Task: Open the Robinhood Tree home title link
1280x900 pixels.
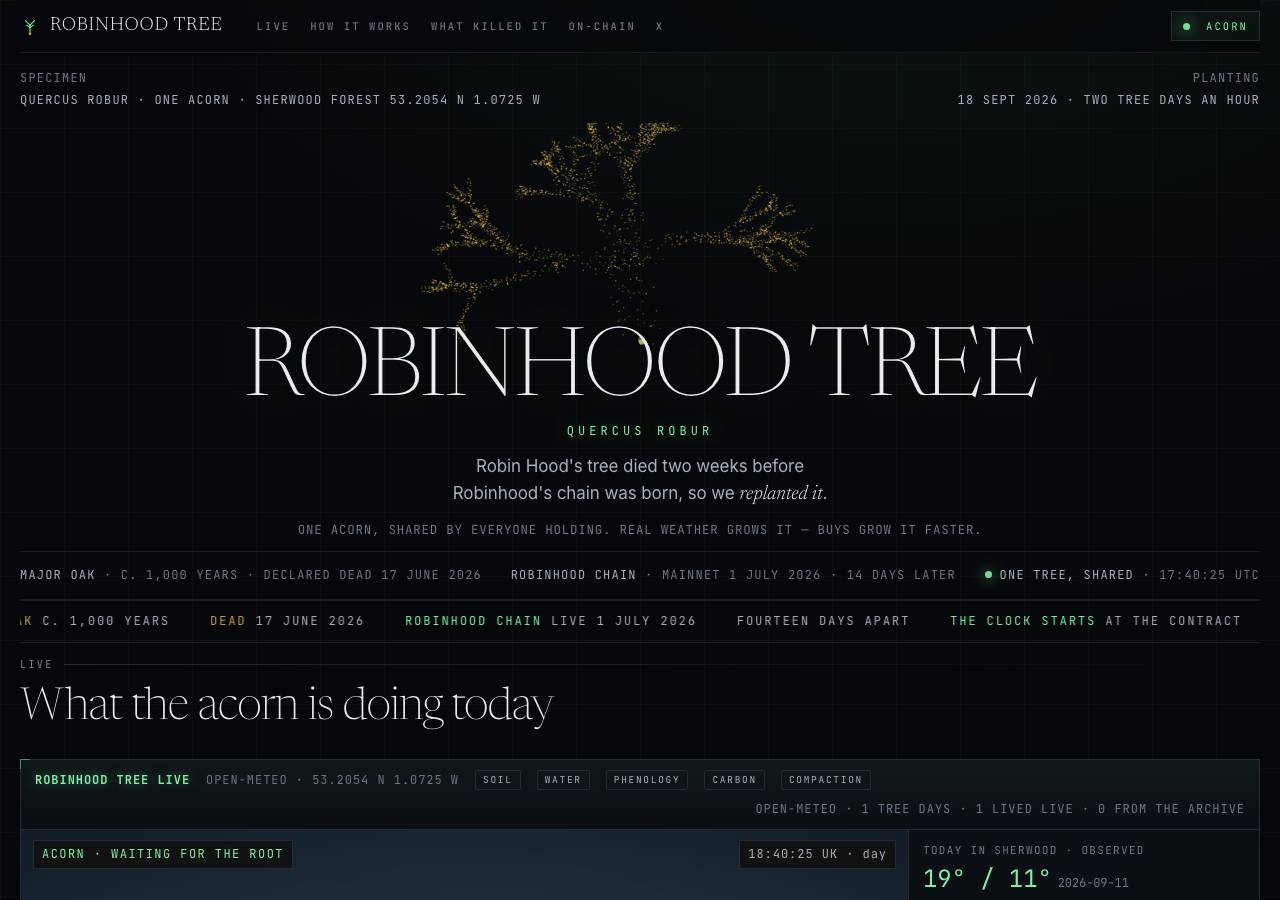Action: pyautogui.click(x=136, y=24)
